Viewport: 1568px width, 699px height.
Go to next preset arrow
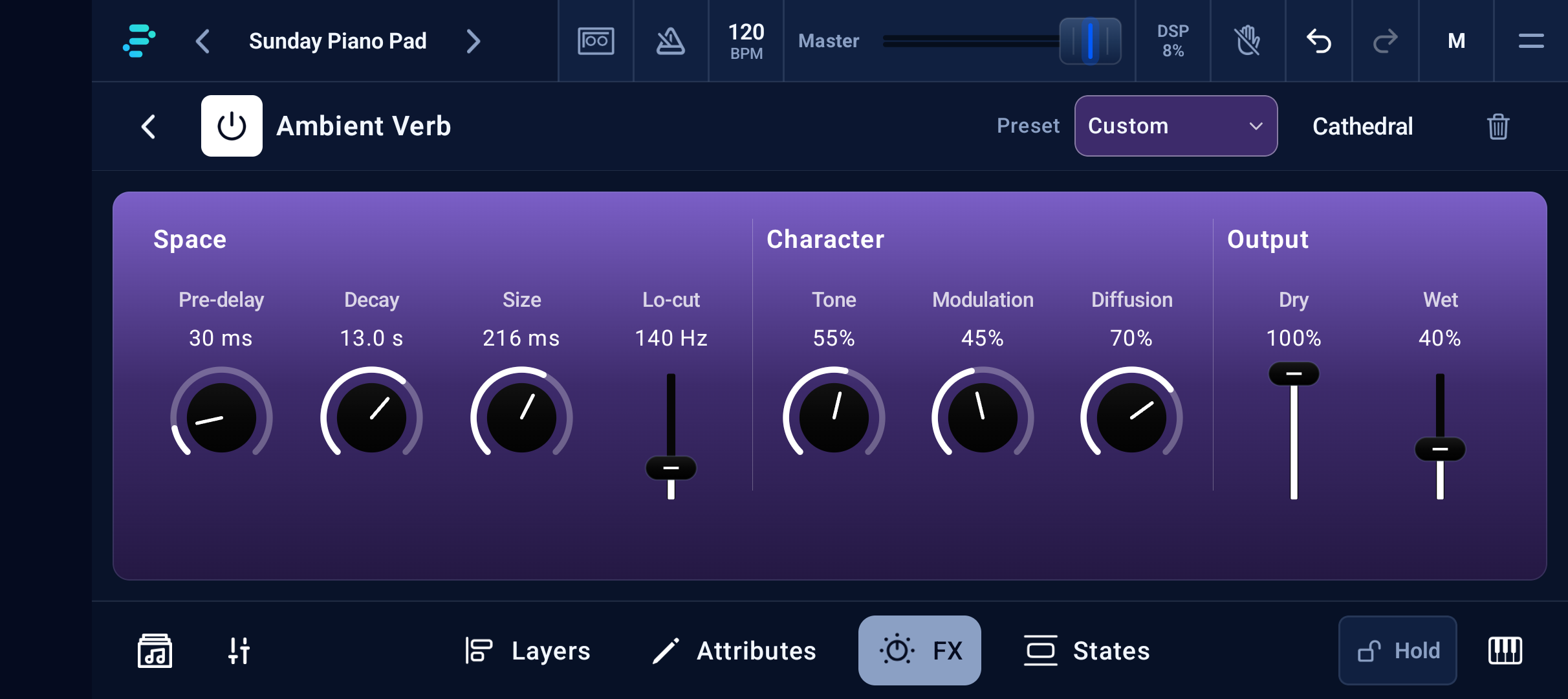tap(474, 41)
